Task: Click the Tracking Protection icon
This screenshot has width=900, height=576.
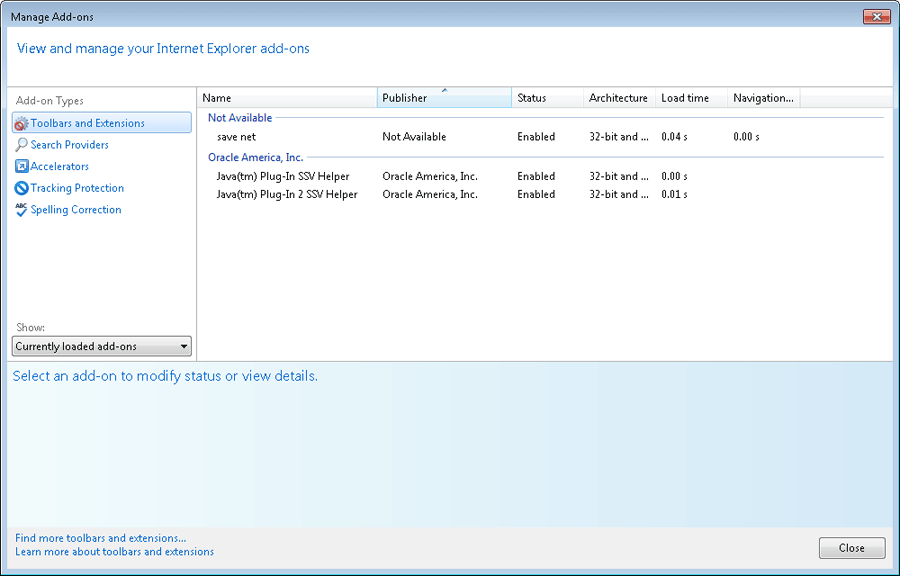Action: click(21, 188)
